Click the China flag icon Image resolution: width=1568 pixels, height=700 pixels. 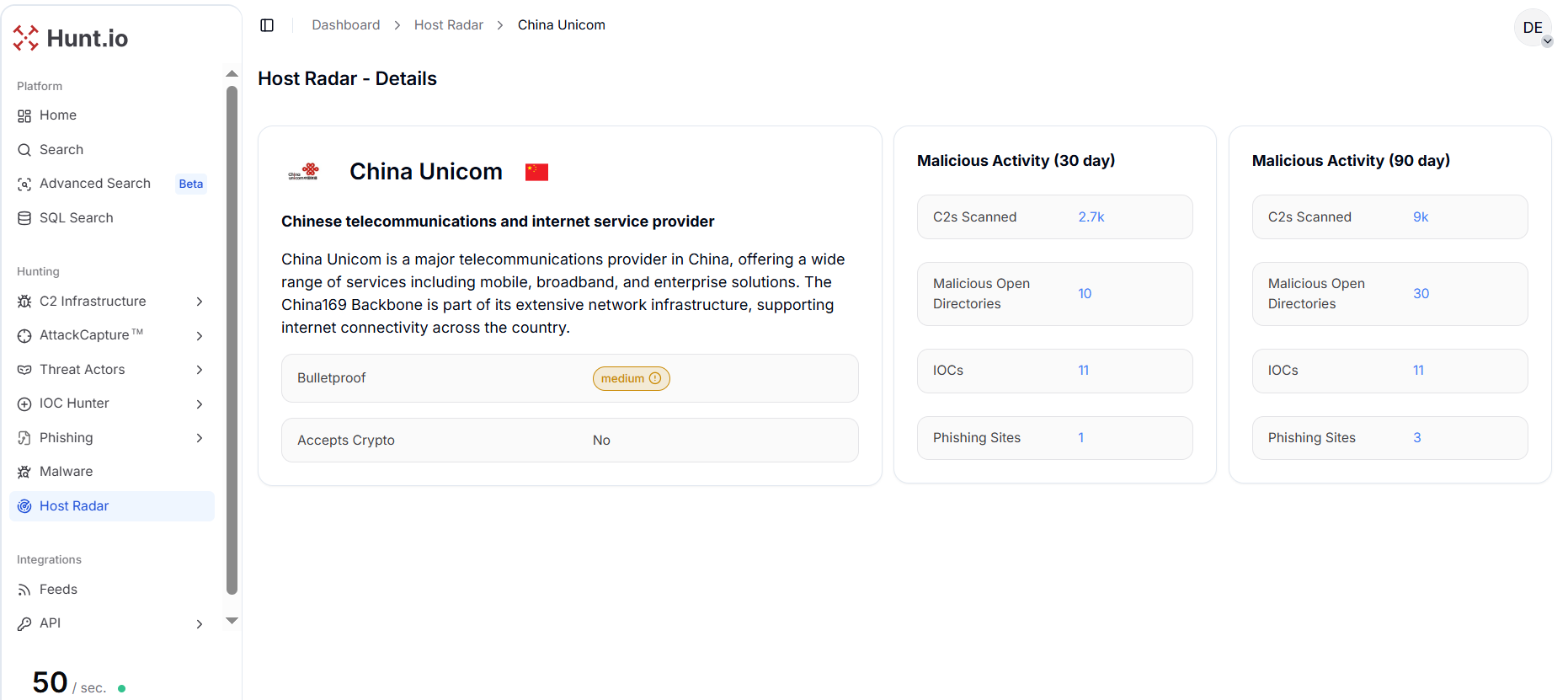[x=536, y=172]
